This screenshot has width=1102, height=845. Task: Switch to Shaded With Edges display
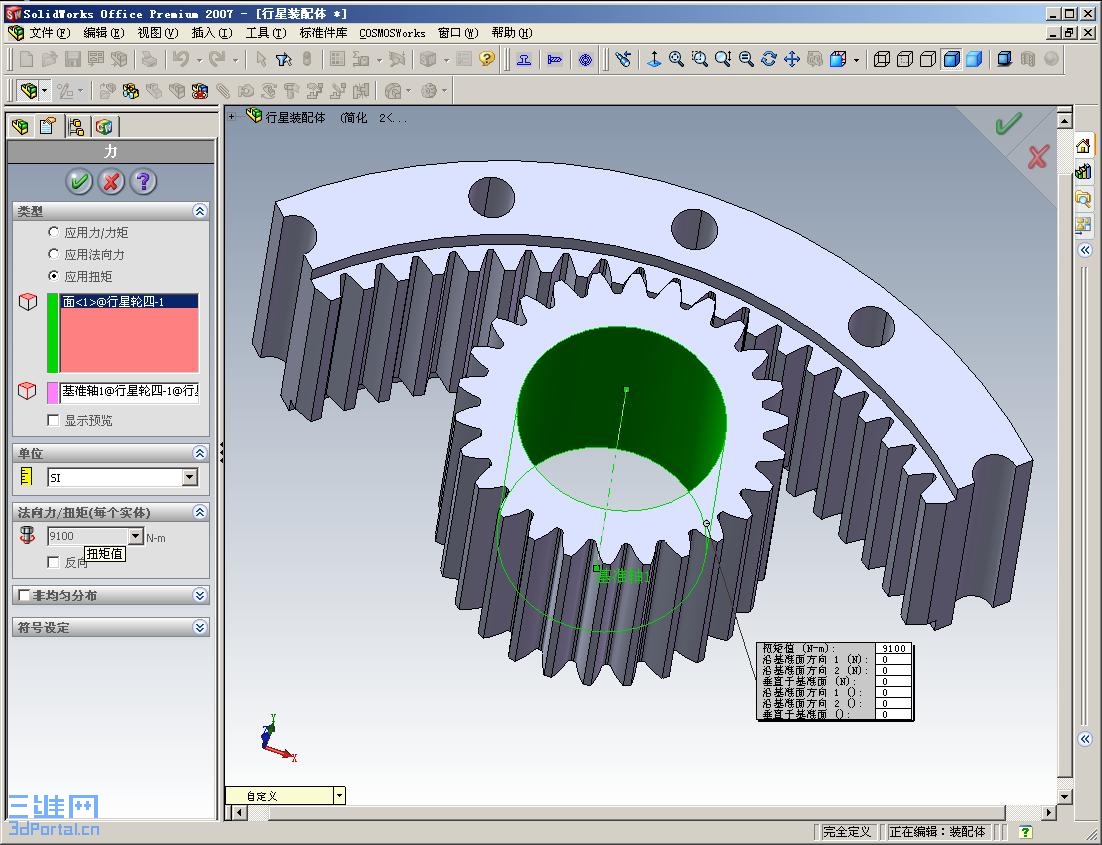[x=951, y=59]
